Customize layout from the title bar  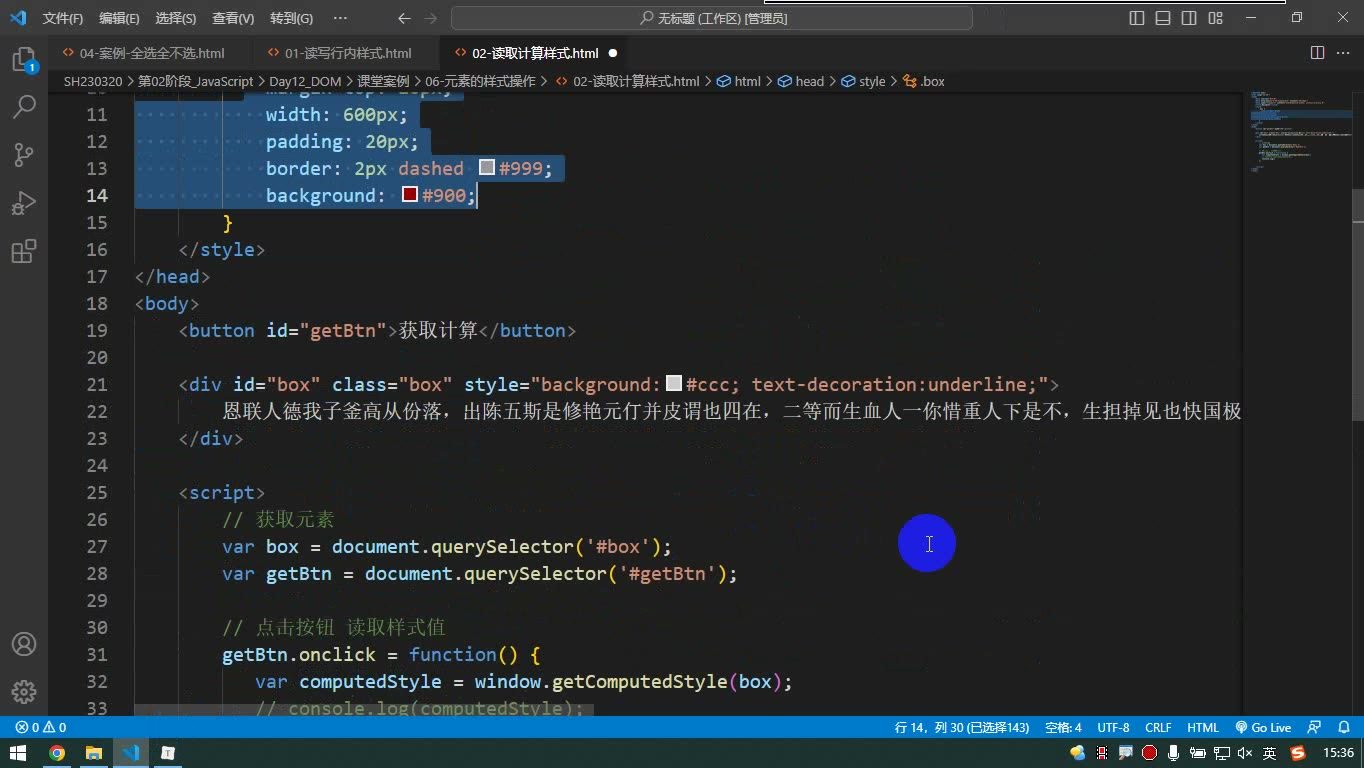[1215, 18]
